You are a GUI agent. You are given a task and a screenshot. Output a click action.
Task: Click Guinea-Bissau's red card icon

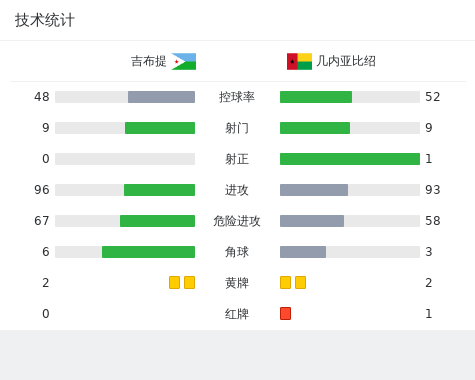click(285, 313)
